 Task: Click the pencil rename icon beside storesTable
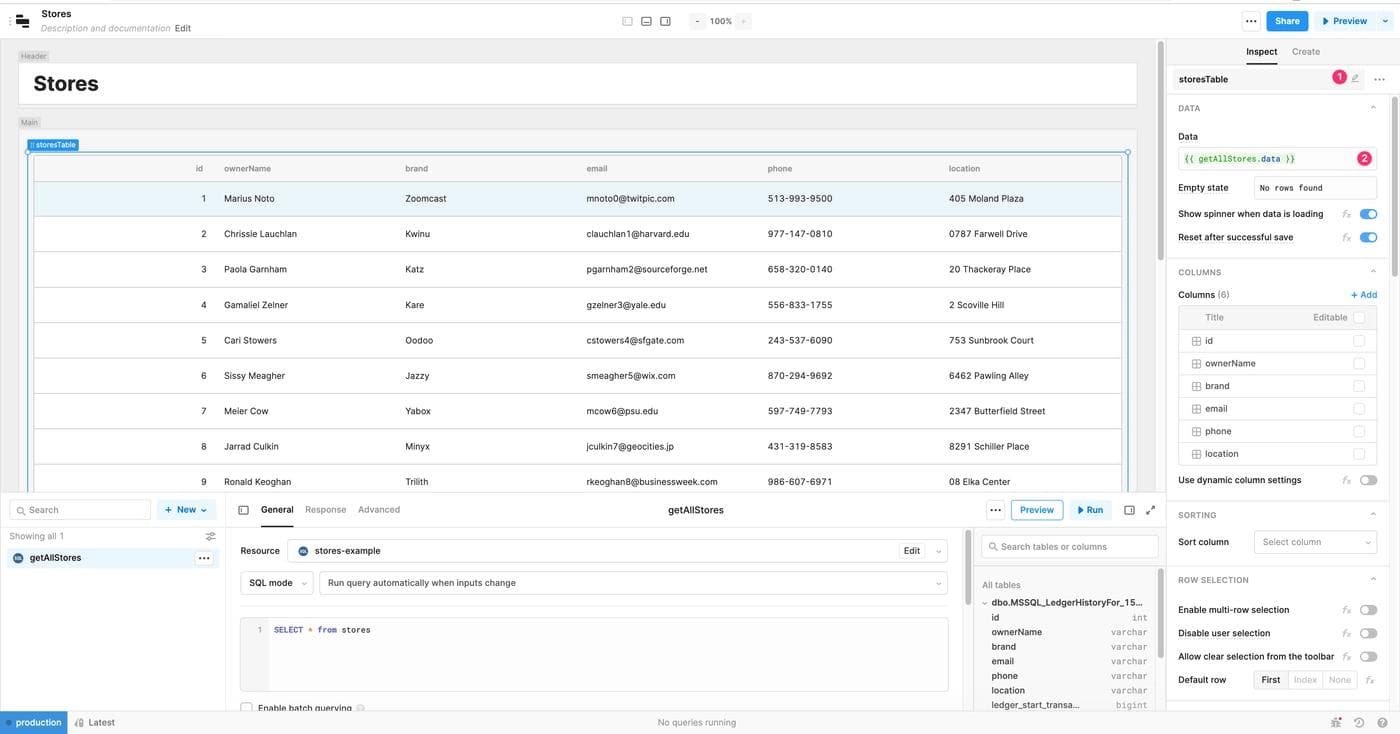(x=1355, y=79)
